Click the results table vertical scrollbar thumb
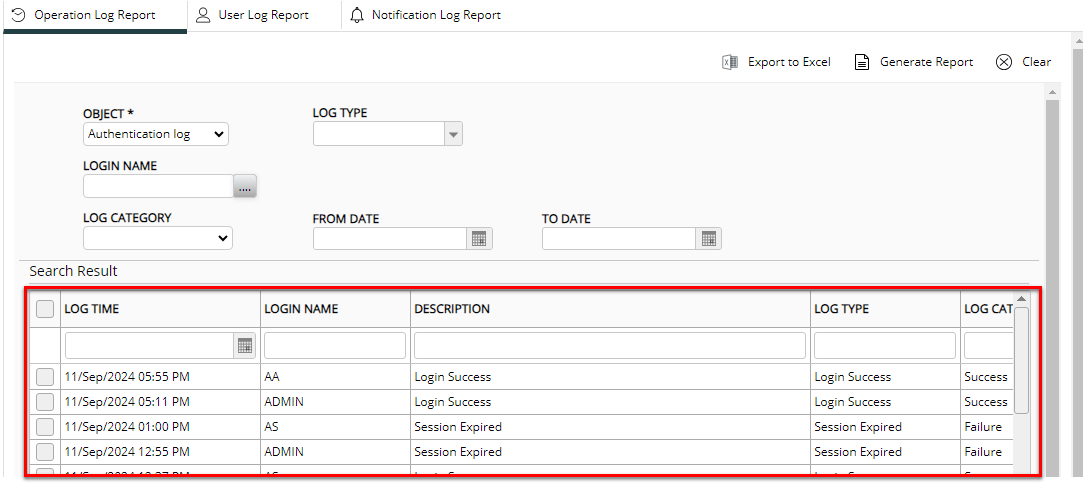This screenshot has height=486, width=1083. [x=1022, y=360]
